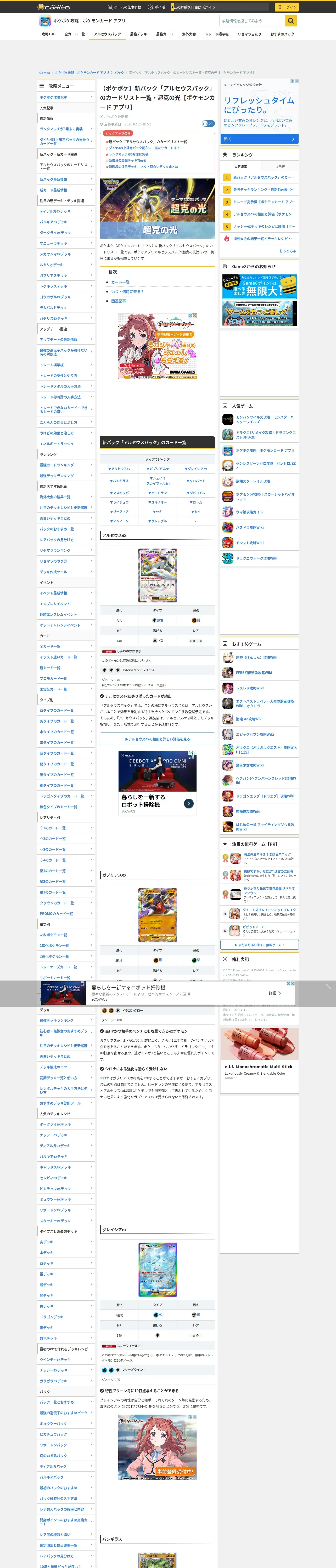Jump to ▼バンギラス section
The image size is (336, 1568).
coord(120,481)
